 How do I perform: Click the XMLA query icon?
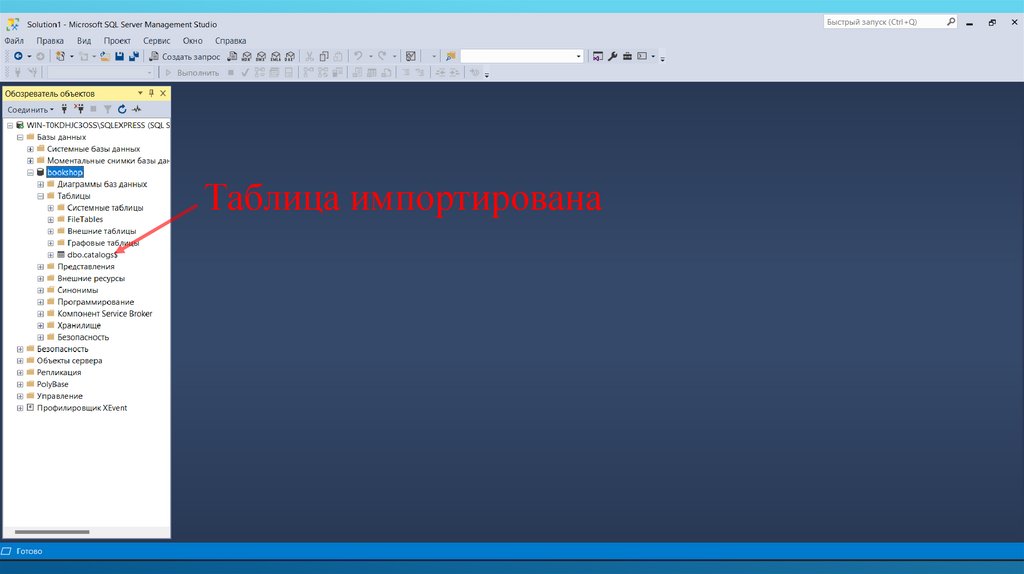(x=276, y=56)
